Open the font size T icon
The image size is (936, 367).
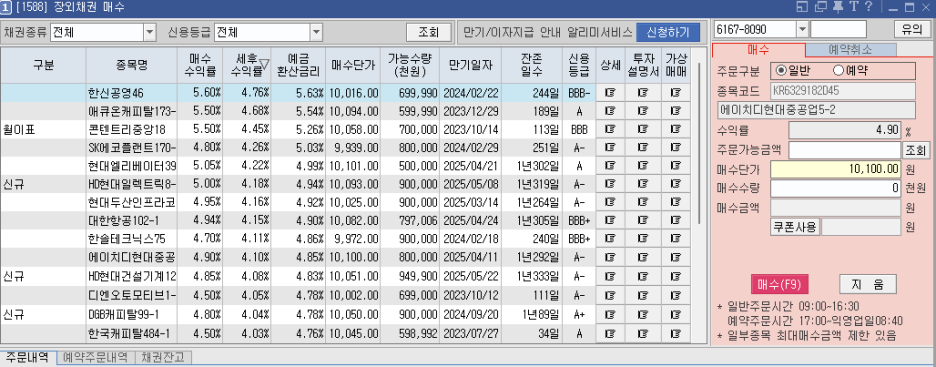[x=854, y=7]
